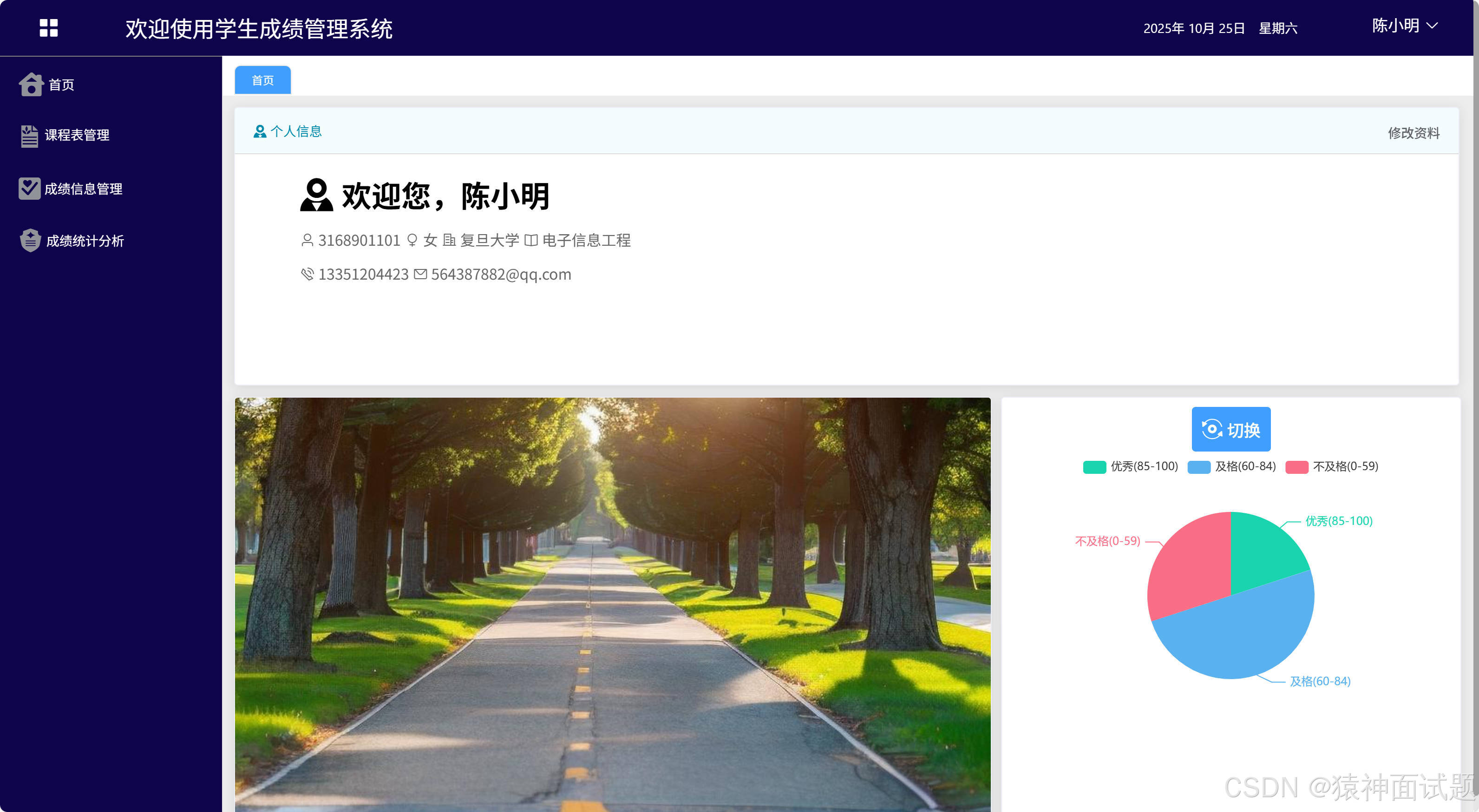This screenshot has width=1479, height=812.
Task: Click the person icon beside 个人信息
Action: [260, 131]
